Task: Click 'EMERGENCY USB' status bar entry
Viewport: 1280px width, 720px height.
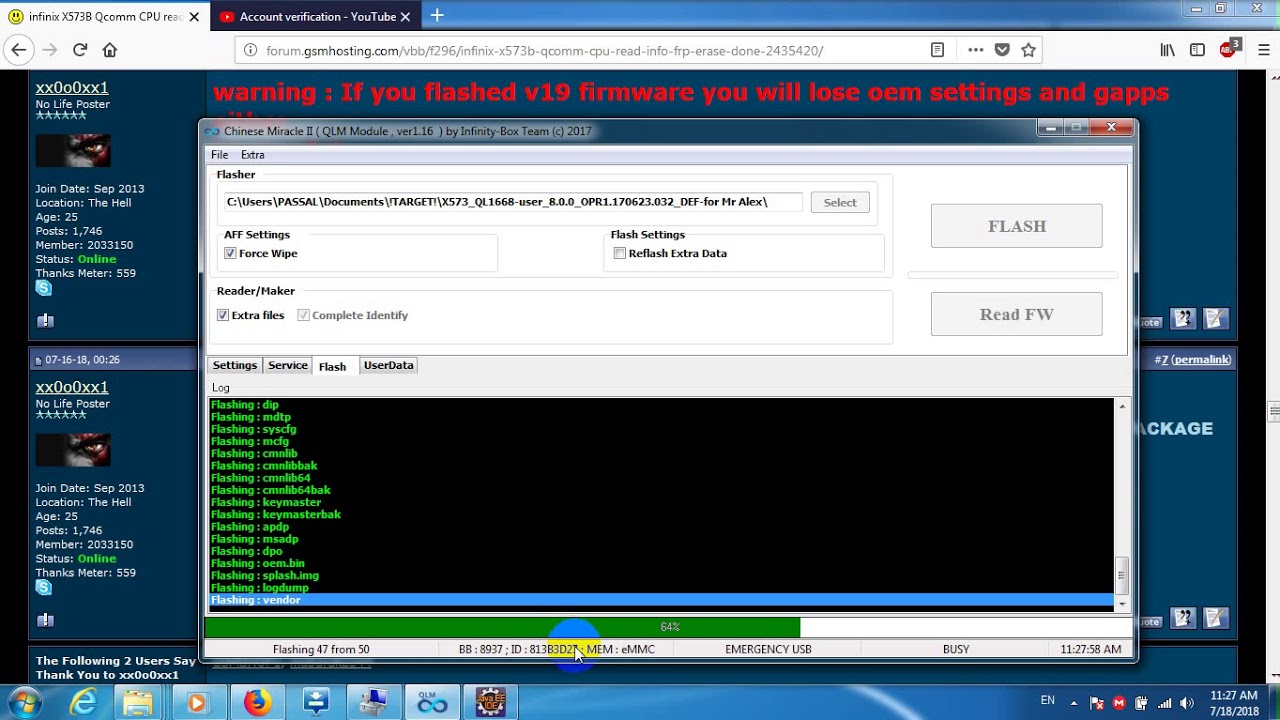Action: pyautogui.click(x=768, y=649)
